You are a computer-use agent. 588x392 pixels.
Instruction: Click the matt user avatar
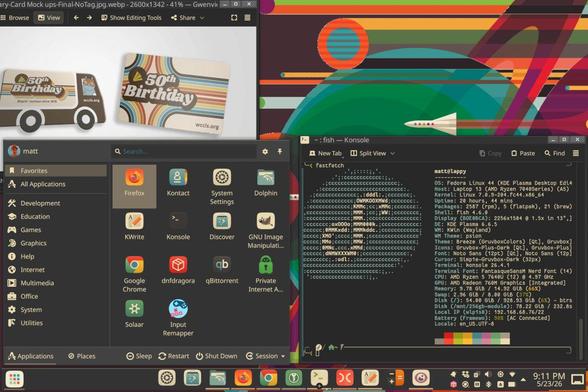(14, 151)
